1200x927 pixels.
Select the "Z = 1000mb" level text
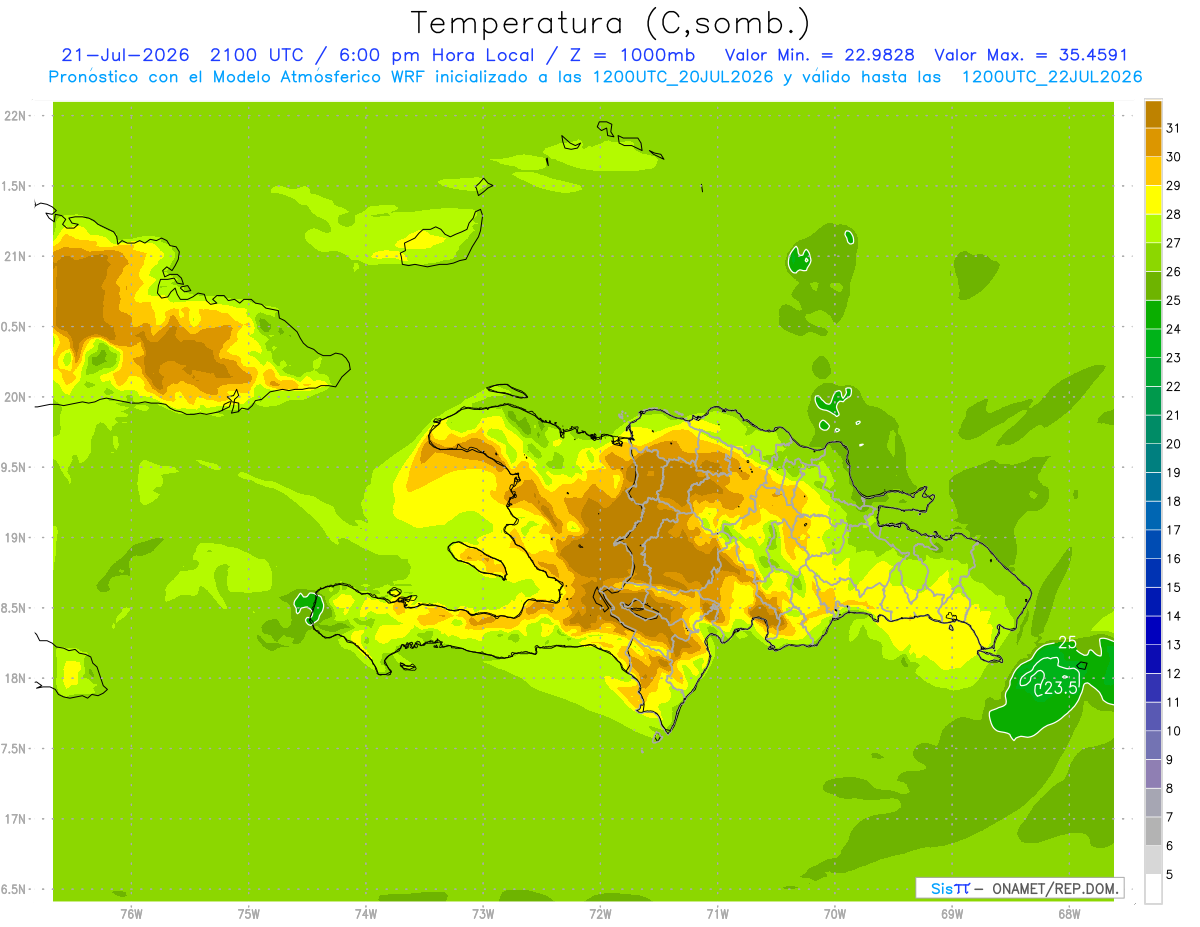(x=632, y=55)
